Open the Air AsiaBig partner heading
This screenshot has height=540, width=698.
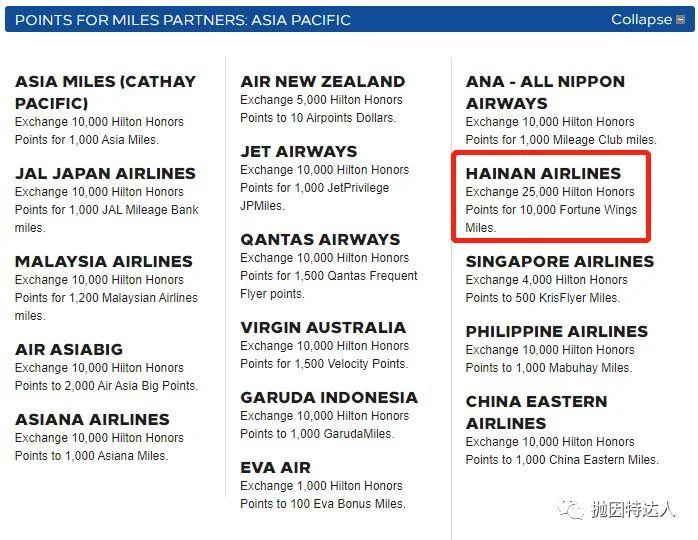(x=69, y=349)
